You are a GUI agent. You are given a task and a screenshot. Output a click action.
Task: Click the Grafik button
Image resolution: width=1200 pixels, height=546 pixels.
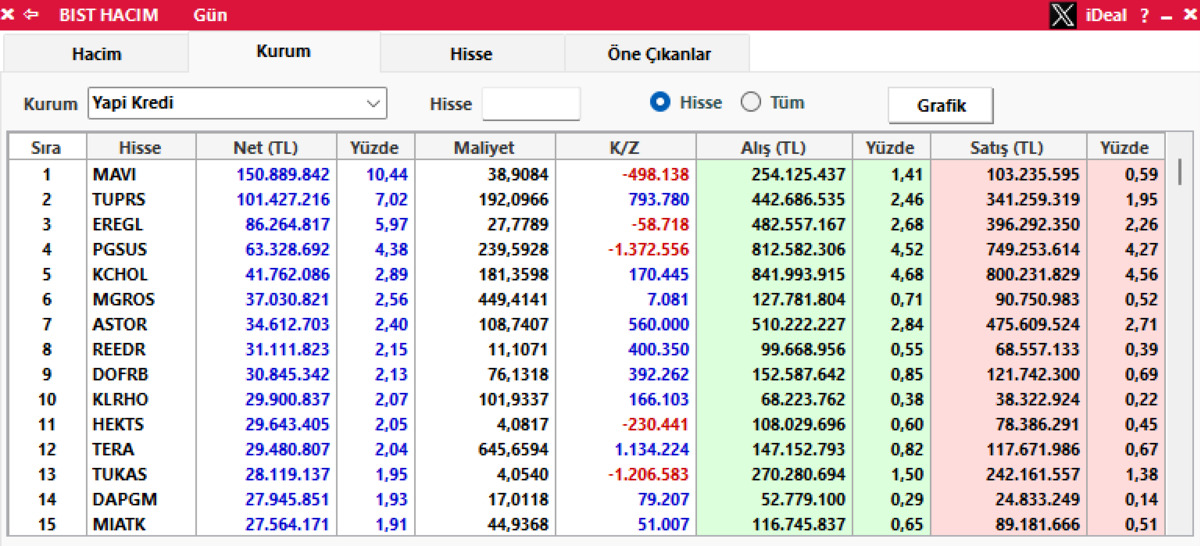tap(941, 105)
